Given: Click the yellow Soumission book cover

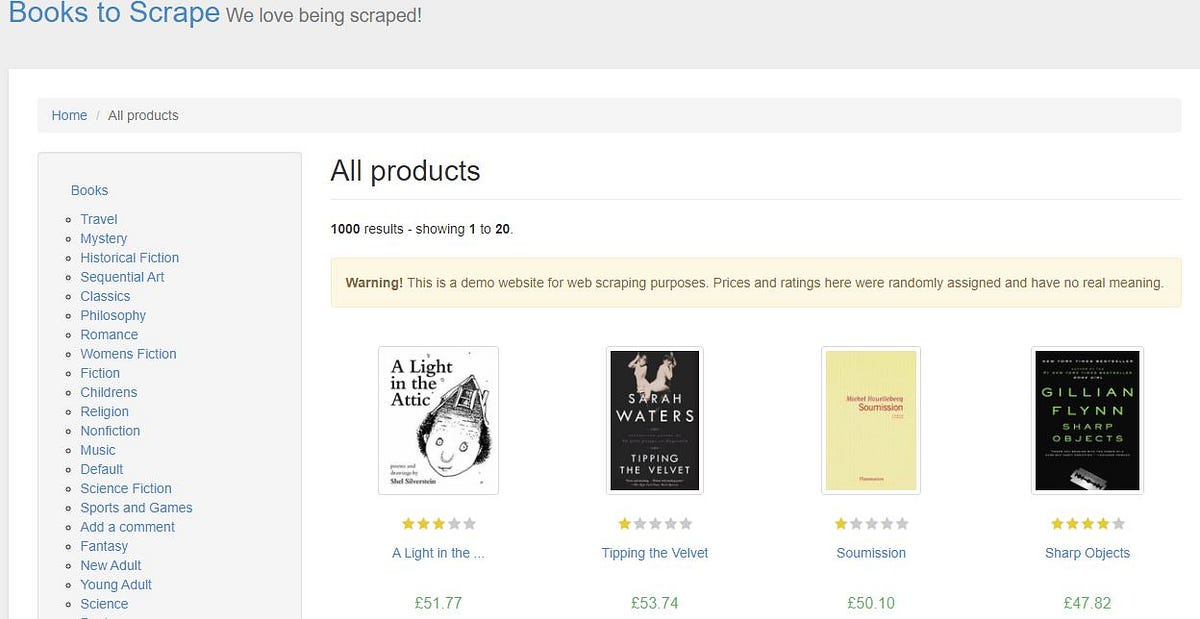Looking at the screenshot, I should pos(870,420).
